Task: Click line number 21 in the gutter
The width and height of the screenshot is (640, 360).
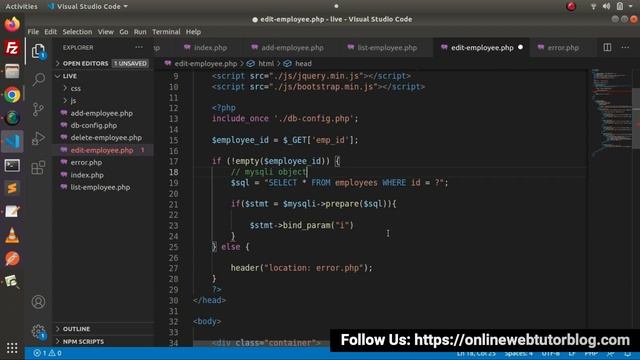Action: click(173, 204)
